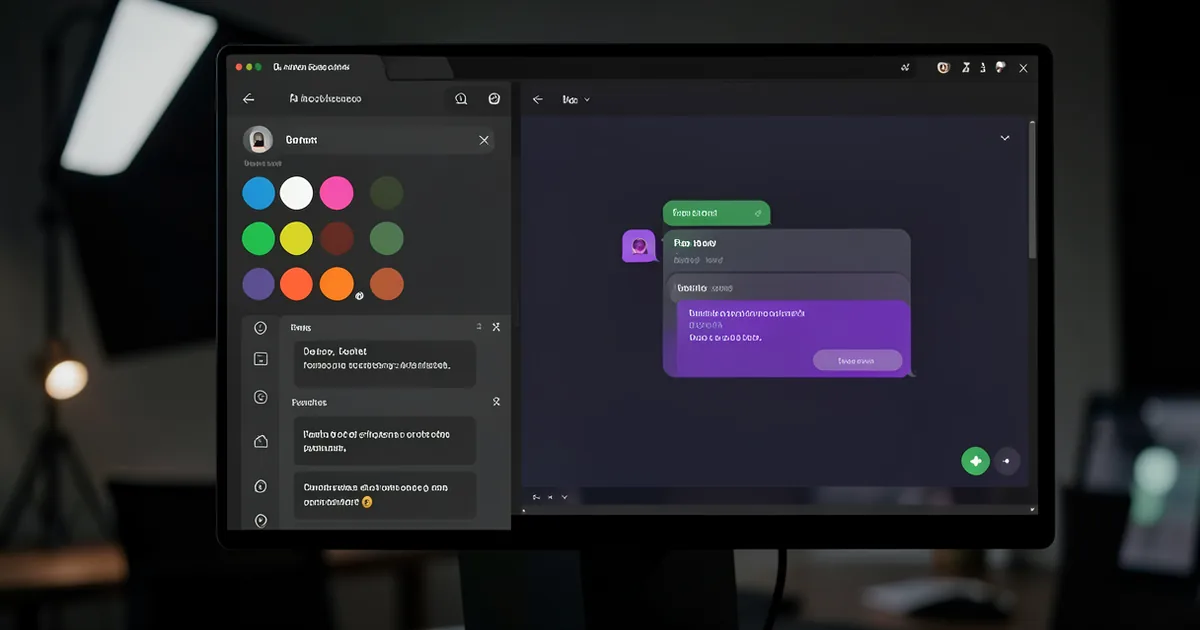Click the purple avatar icon beside the message
The image size is (1200, 630).
pyautogui.click(x=639, y=246)
